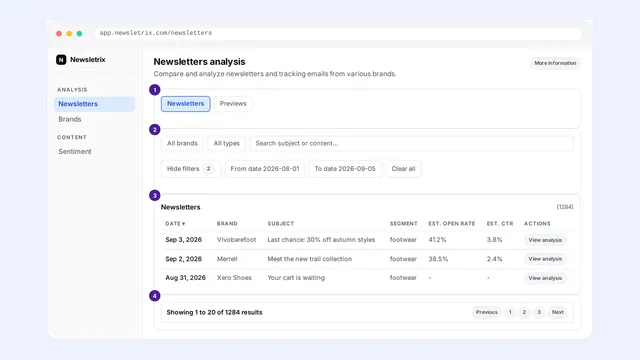Click 'Showing 1 to 20 of 1284 results'
Screen dimensions: 640x360
(214, 313)
